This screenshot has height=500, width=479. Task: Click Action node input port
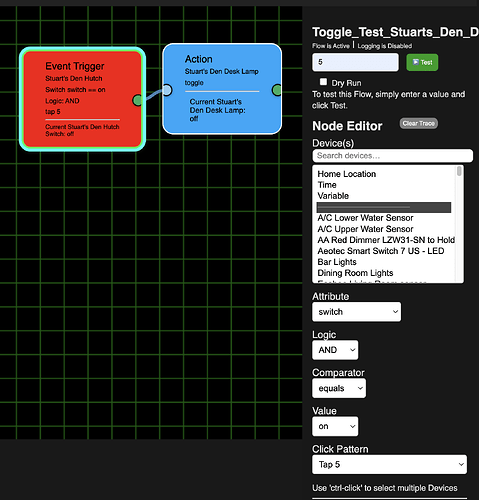pos(167,90)
